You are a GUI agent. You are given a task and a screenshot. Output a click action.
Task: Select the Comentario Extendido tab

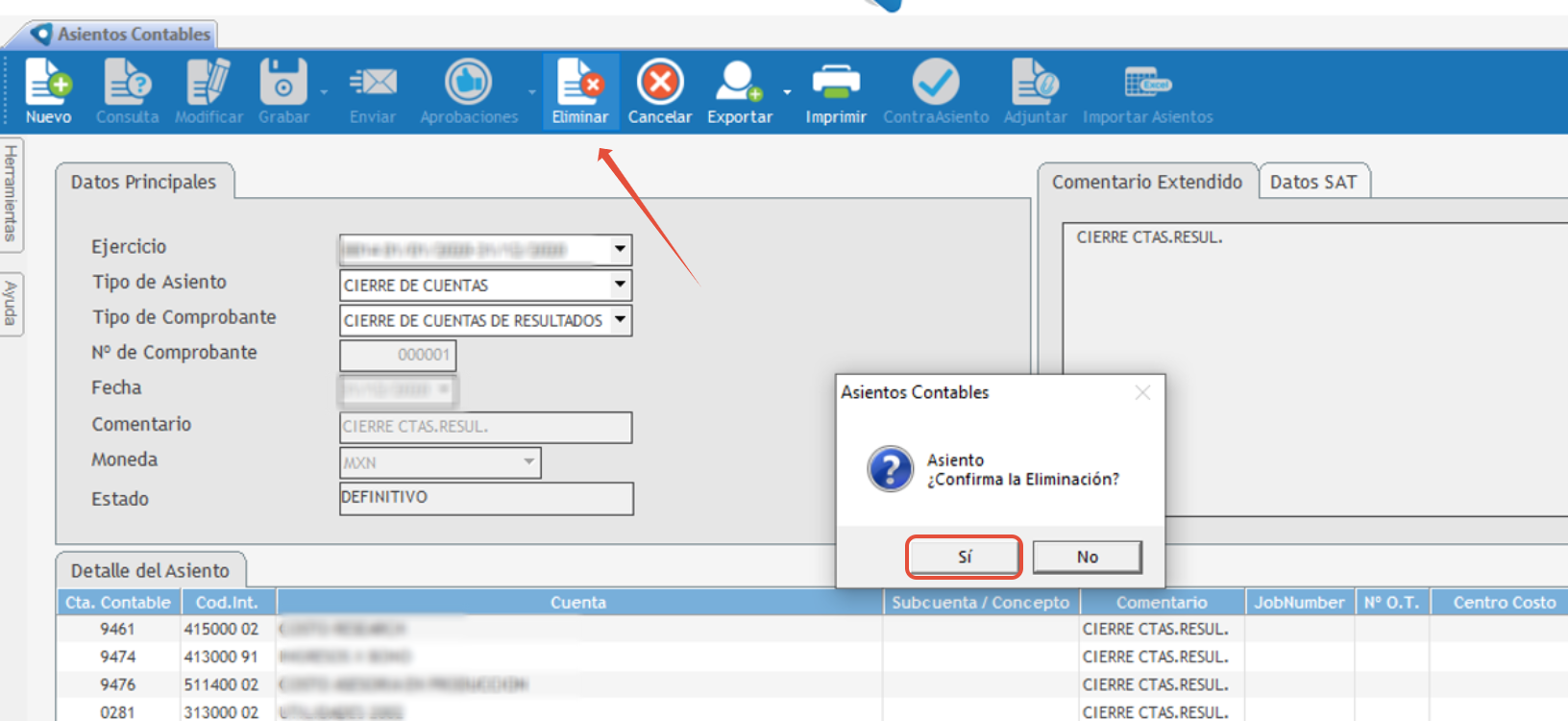tap(1147, 182)
